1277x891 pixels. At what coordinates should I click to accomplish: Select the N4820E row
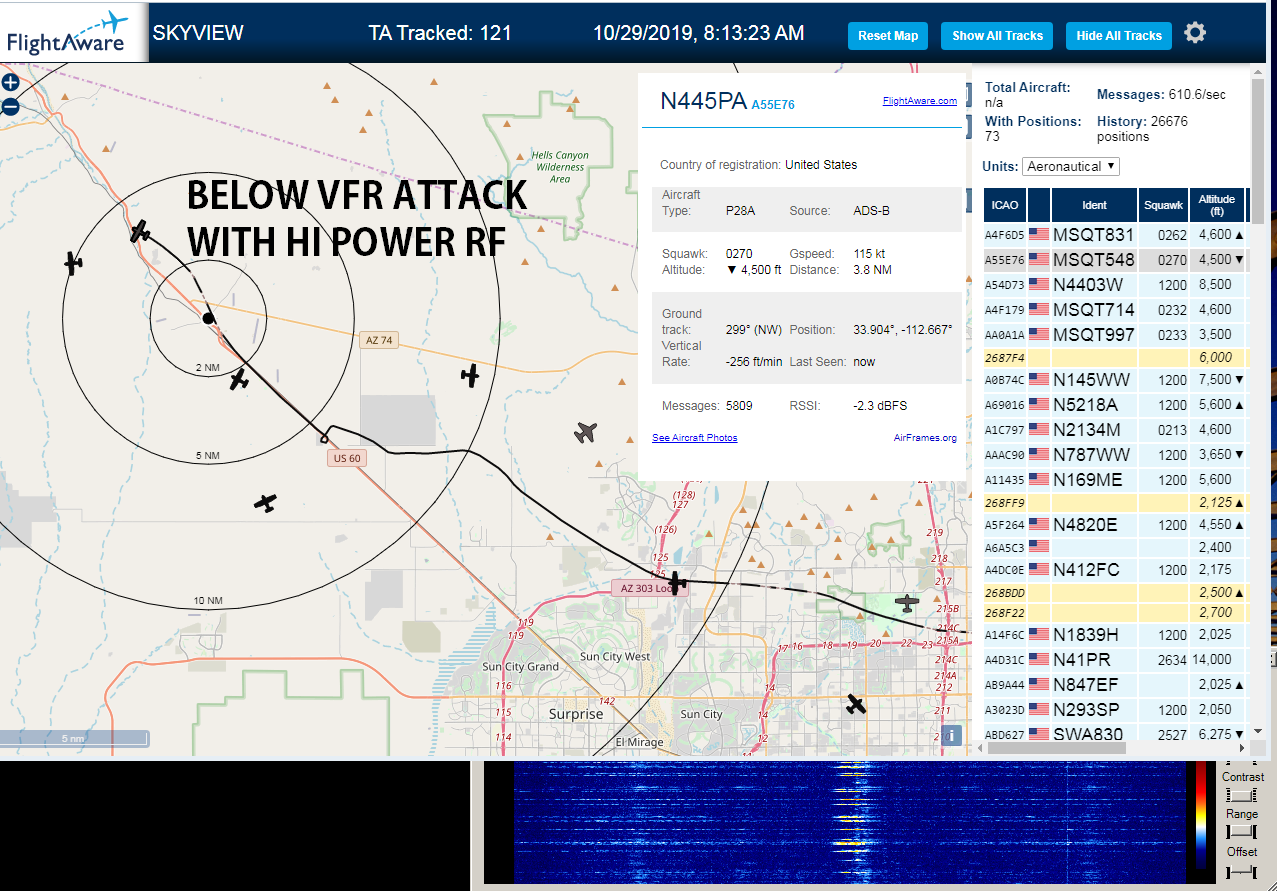(x=1115, y=524)
